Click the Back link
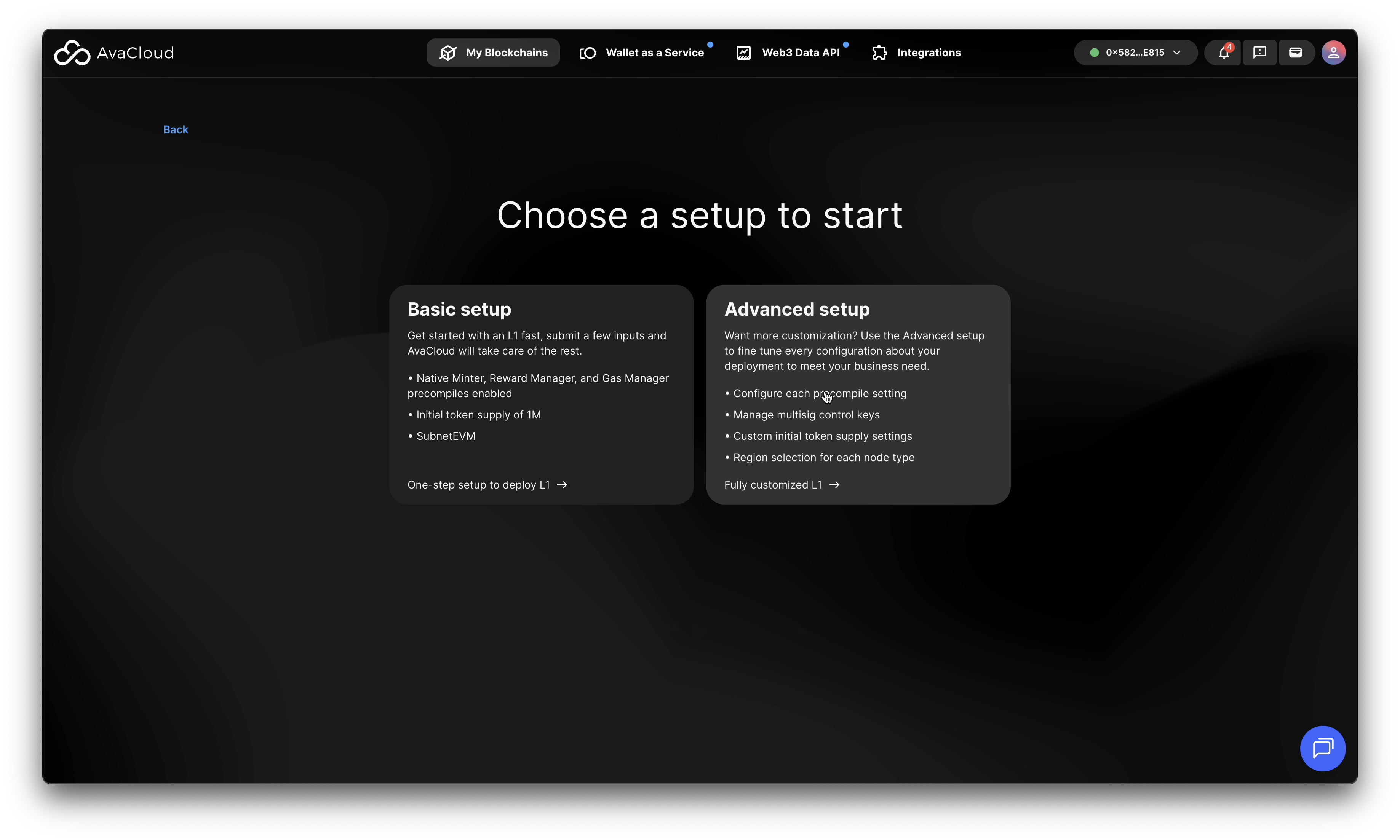Image resolution: width=1400 pixels, height=840 pixels. coord(176,129)
